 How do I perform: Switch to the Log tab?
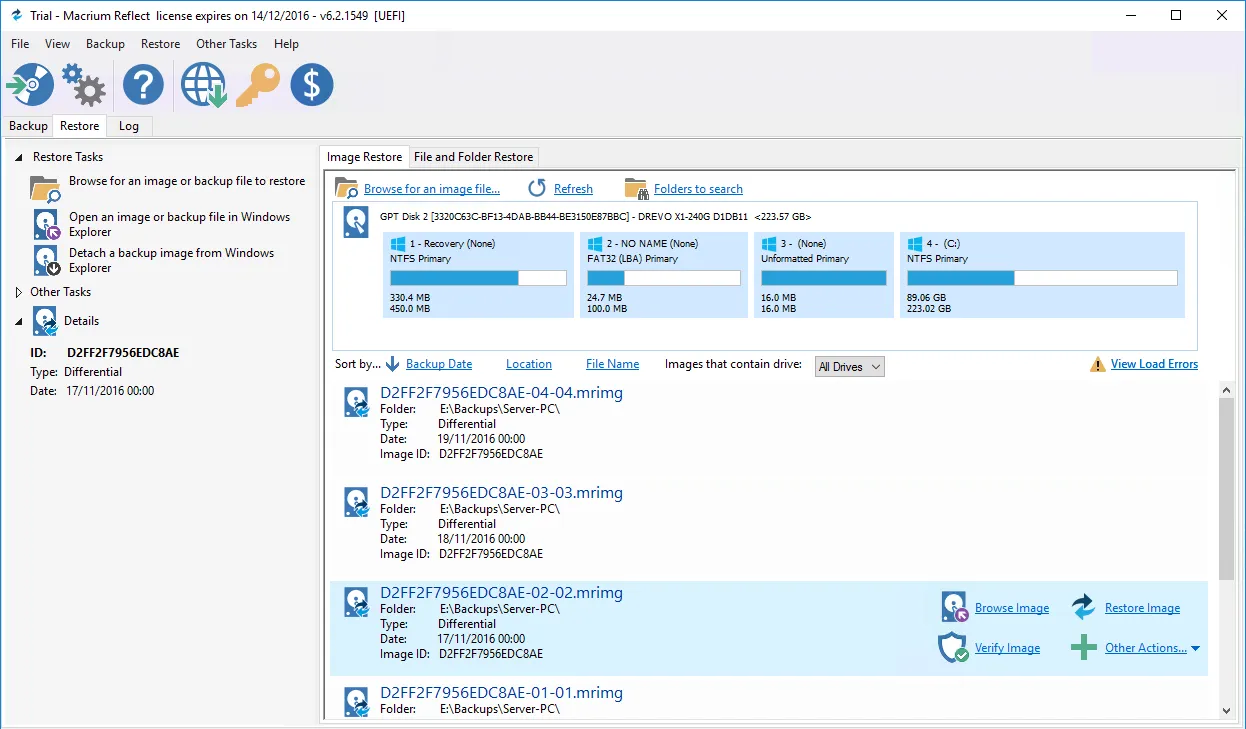(128, 126)
